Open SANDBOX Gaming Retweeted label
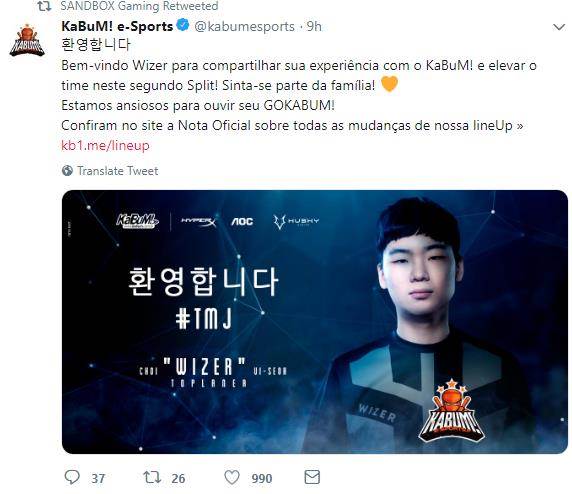The image size is (572, 494). coord(139,6)
